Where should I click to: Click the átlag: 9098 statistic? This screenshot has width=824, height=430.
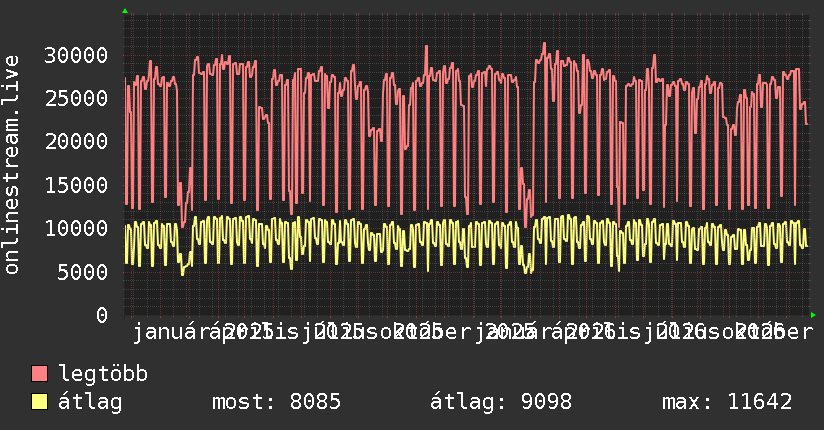[501, 402]
